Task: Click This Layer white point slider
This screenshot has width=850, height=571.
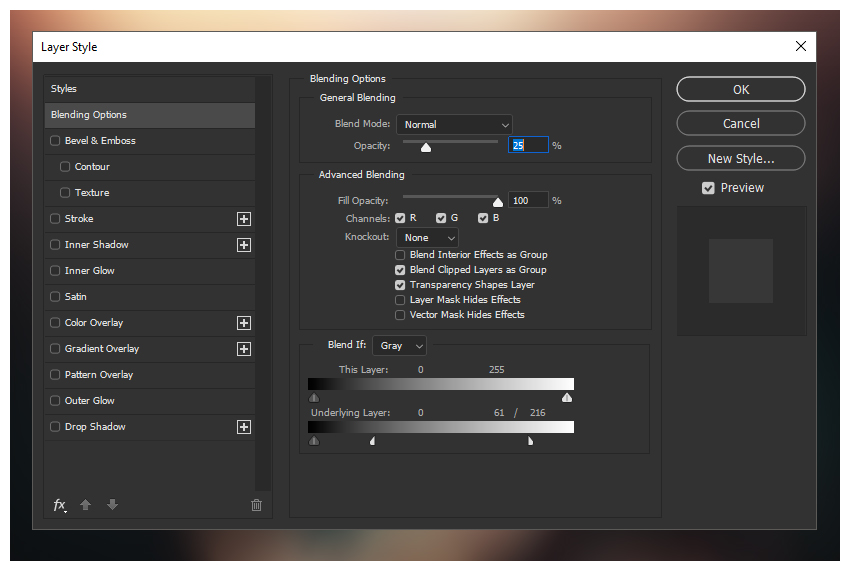Action: point(567,398)
